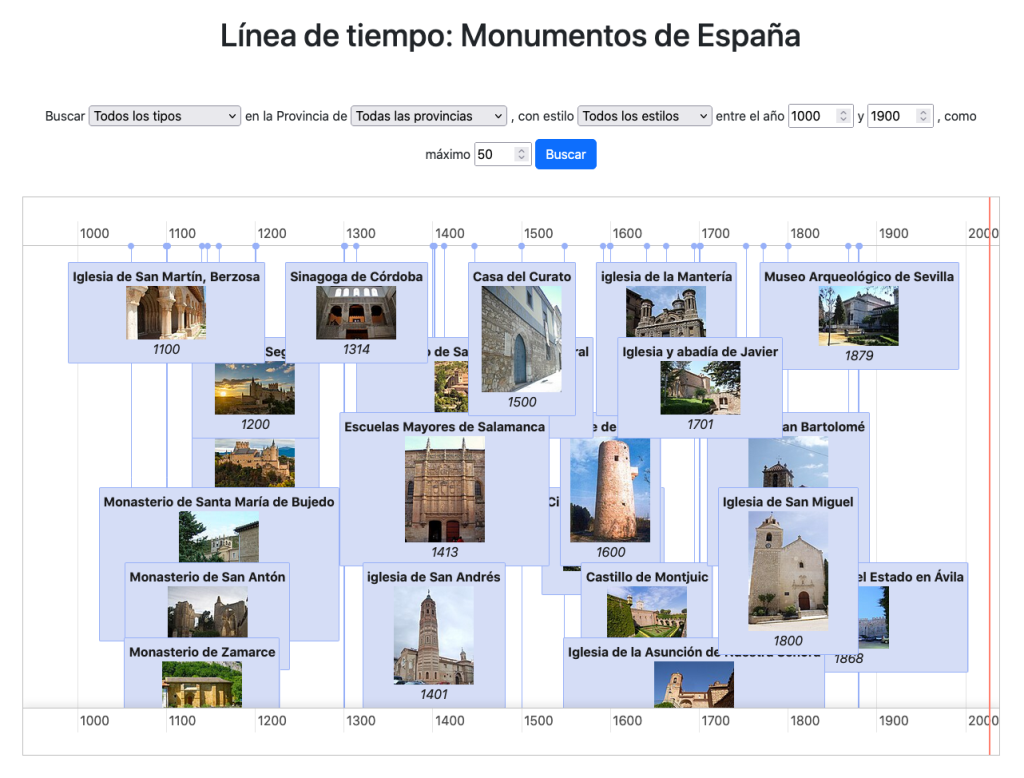Viewport: 1024px width, 778px height.
Task: Click the end year field showing 1900
Action: 892,116
